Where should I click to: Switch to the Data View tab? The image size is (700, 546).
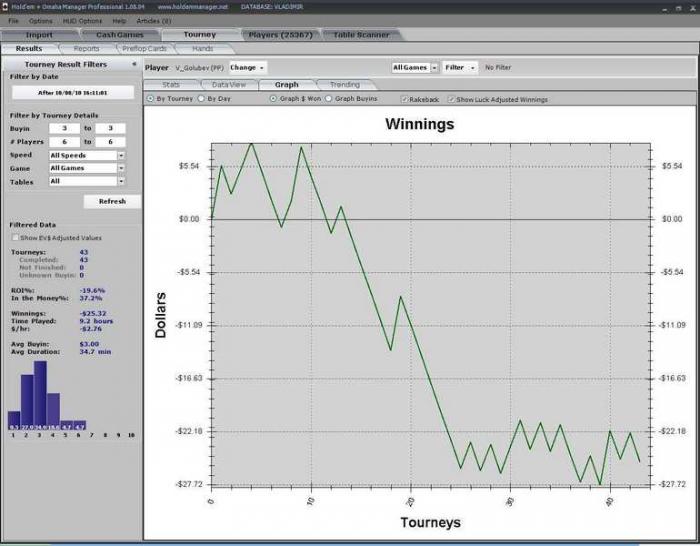click(229, 84)
